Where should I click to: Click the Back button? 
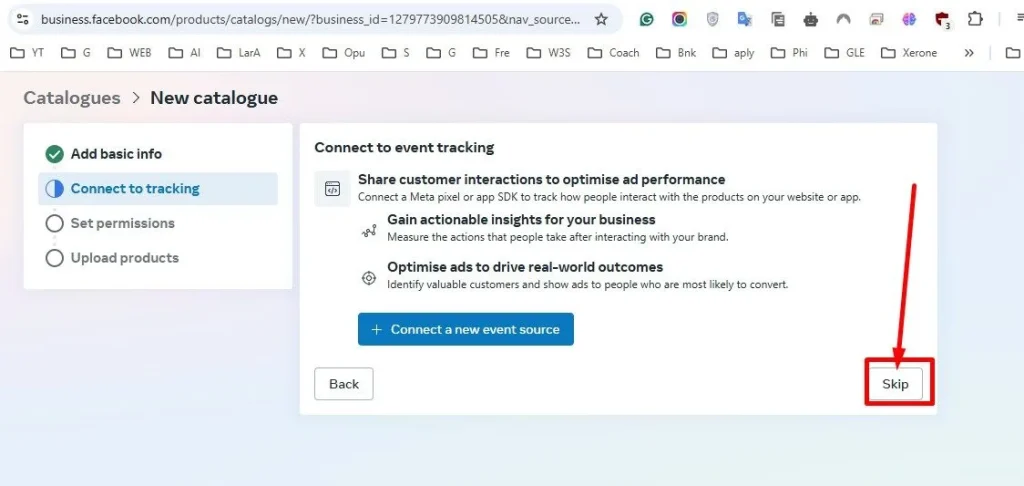click(344, 384)
